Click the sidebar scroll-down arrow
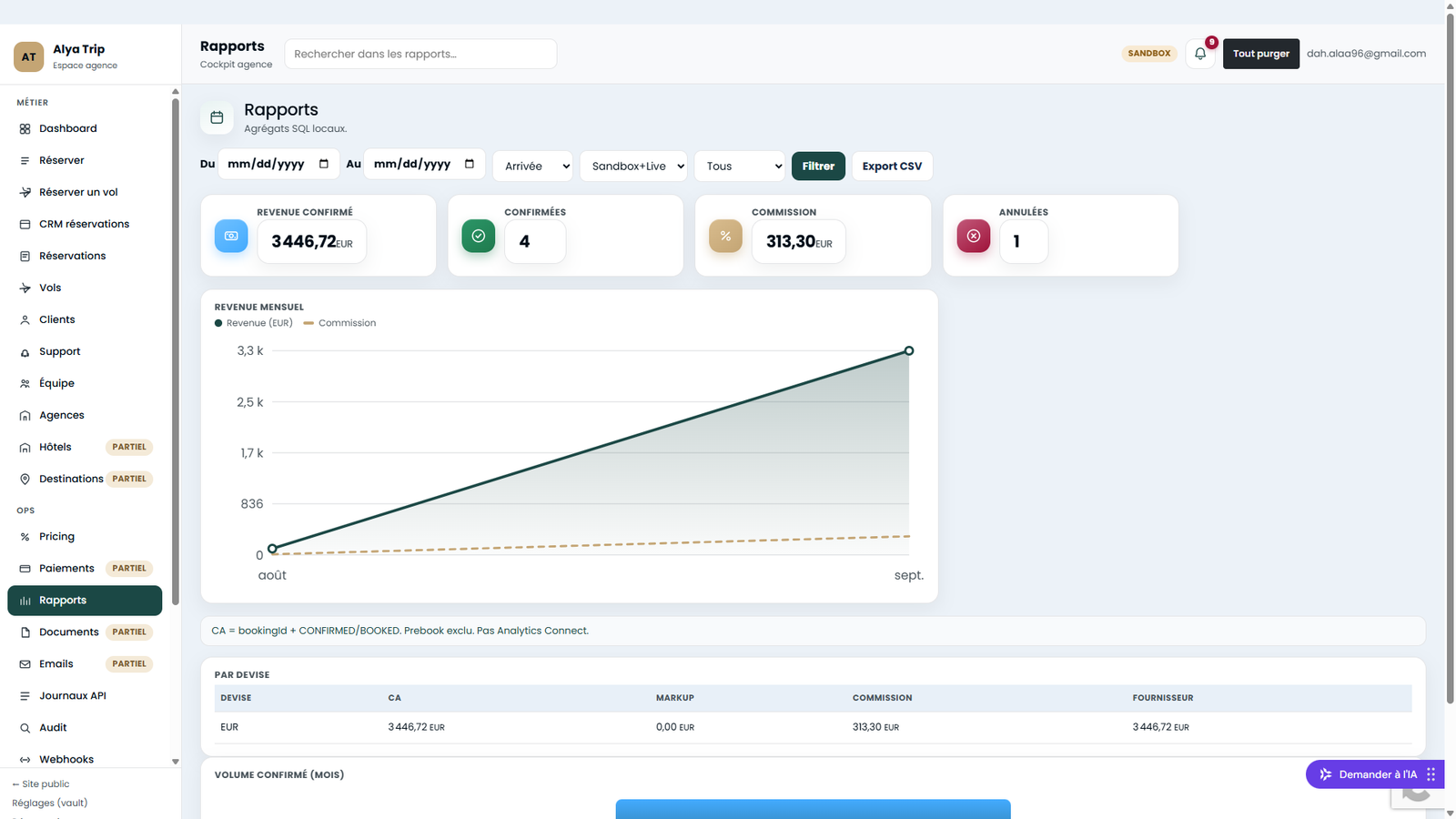Screen dimensions: 1456x819 point(176,762)
